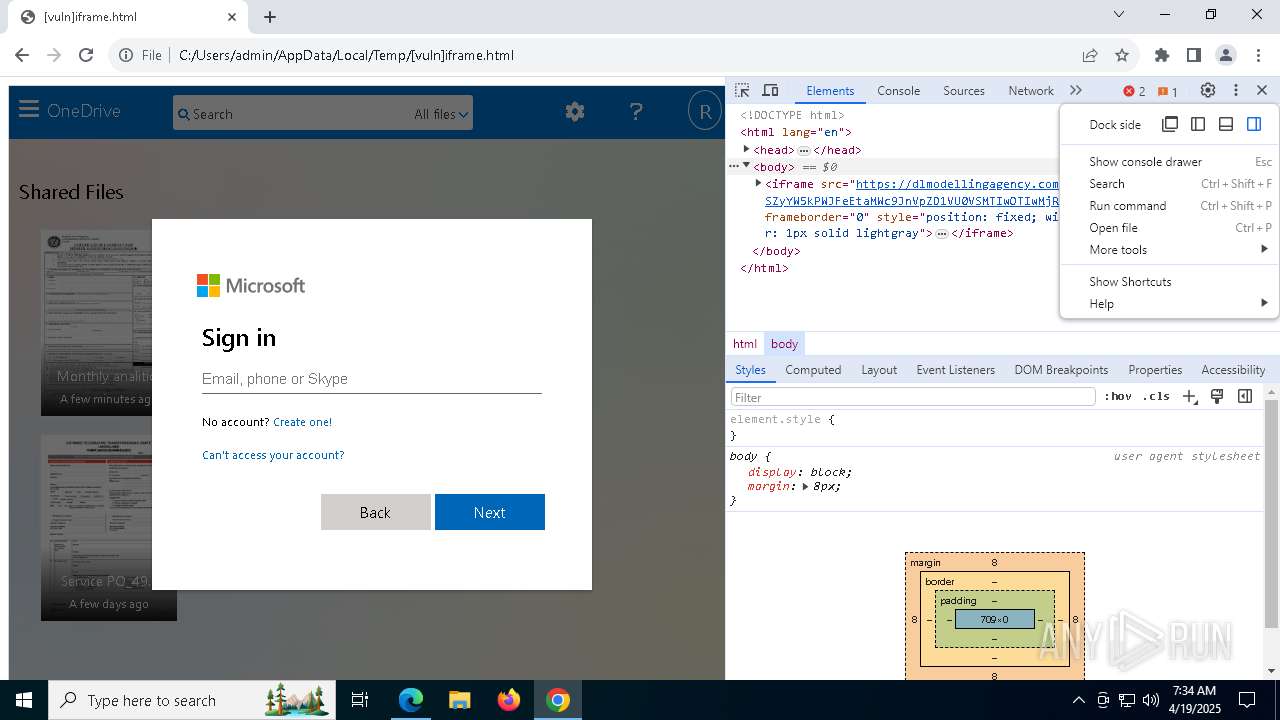Open the Service PO_49 file thumbnail
Screen dimensions: 1280x720
point(96,527)
